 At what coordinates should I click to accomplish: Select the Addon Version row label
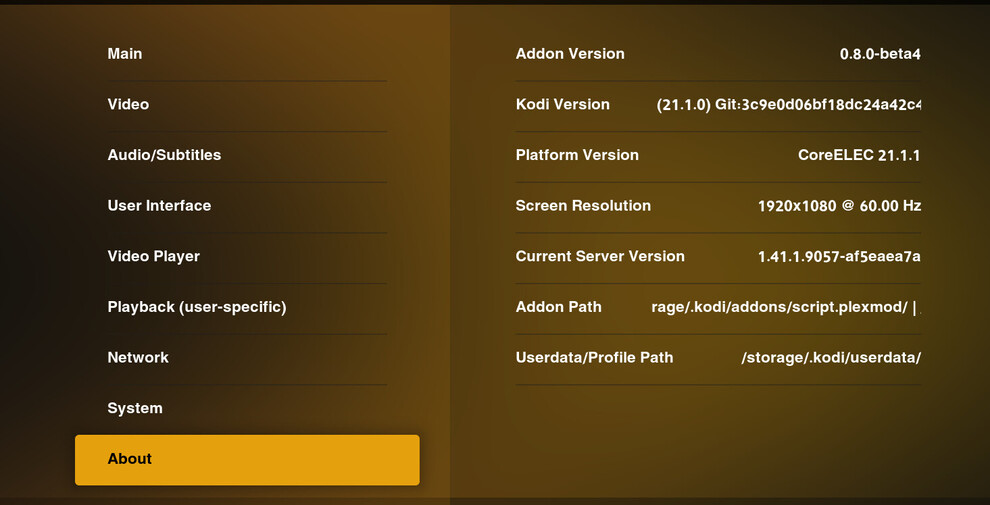tap(570, 54)
